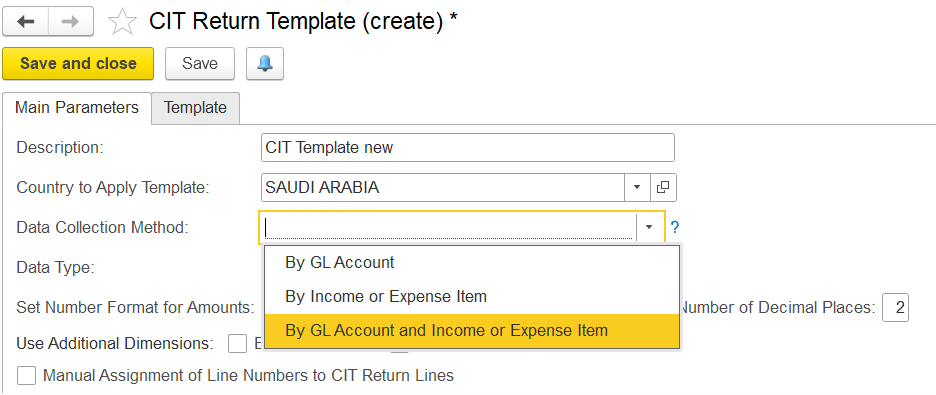Click the blue question mark help icon
The width and height of the screenshot is (936, 395).
[x=675, y=227]
